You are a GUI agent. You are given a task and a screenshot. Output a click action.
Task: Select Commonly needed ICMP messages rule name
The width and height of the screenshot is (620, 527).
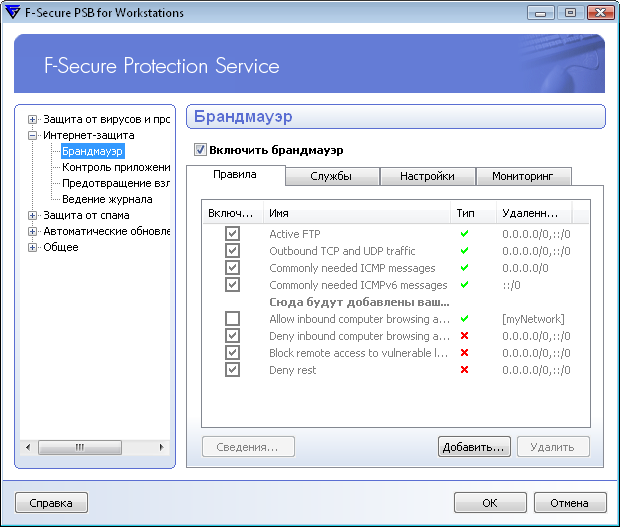(x=352, y=268)
